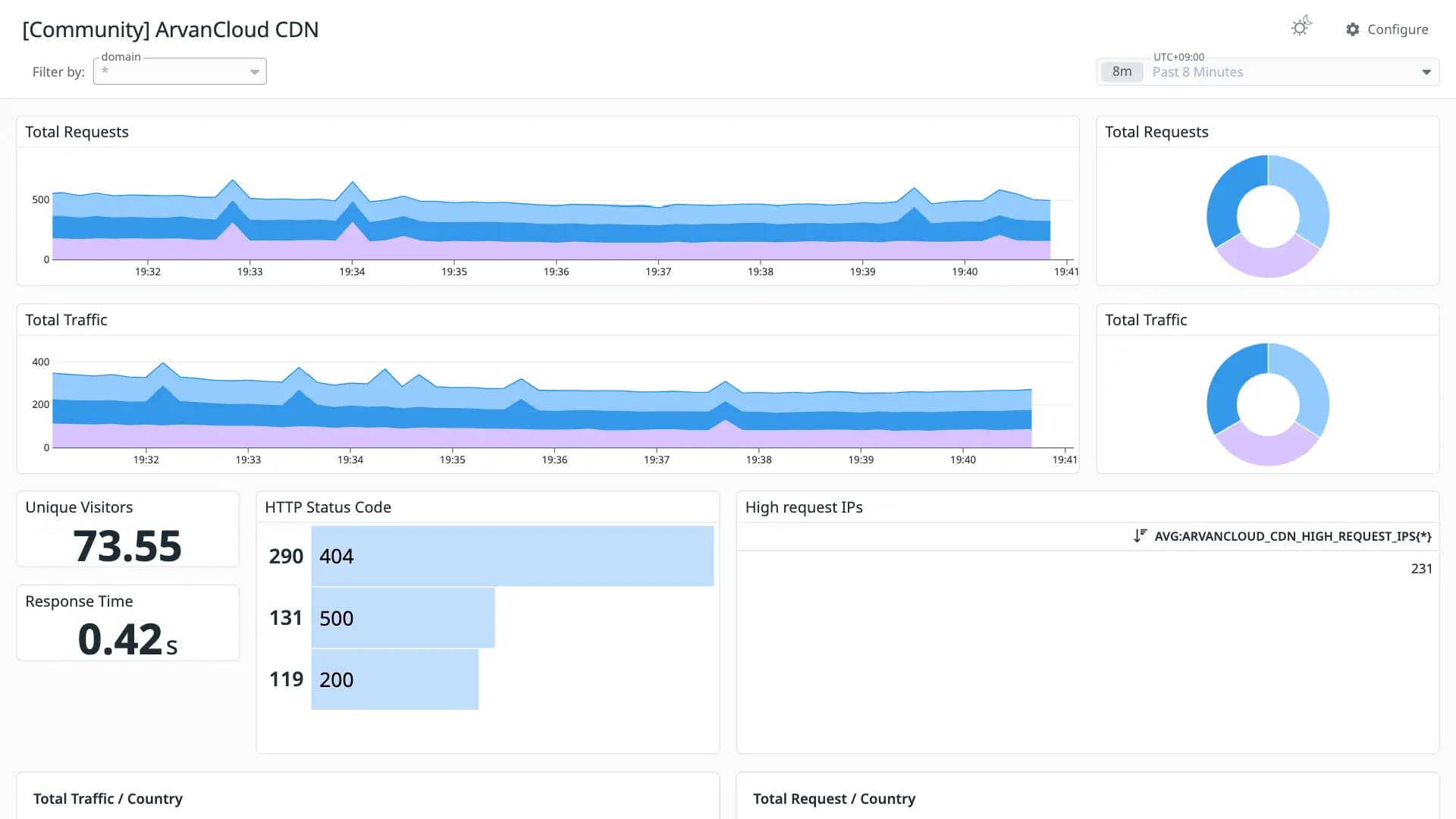Click the 19:37 tick on Total Requests chart

click(x=658, y=271)
